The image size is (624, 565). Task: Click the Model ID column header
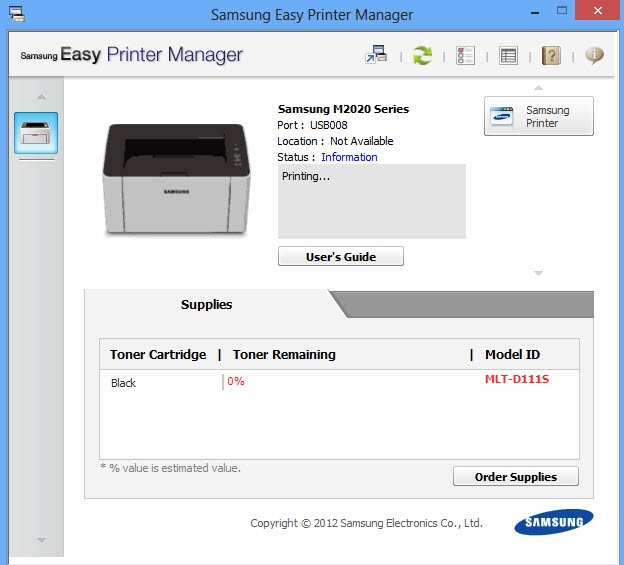(x=512, y=354)
